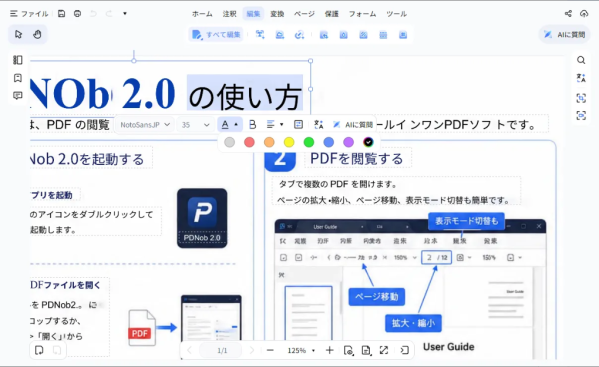Click the zoom in plus icon

329,350
